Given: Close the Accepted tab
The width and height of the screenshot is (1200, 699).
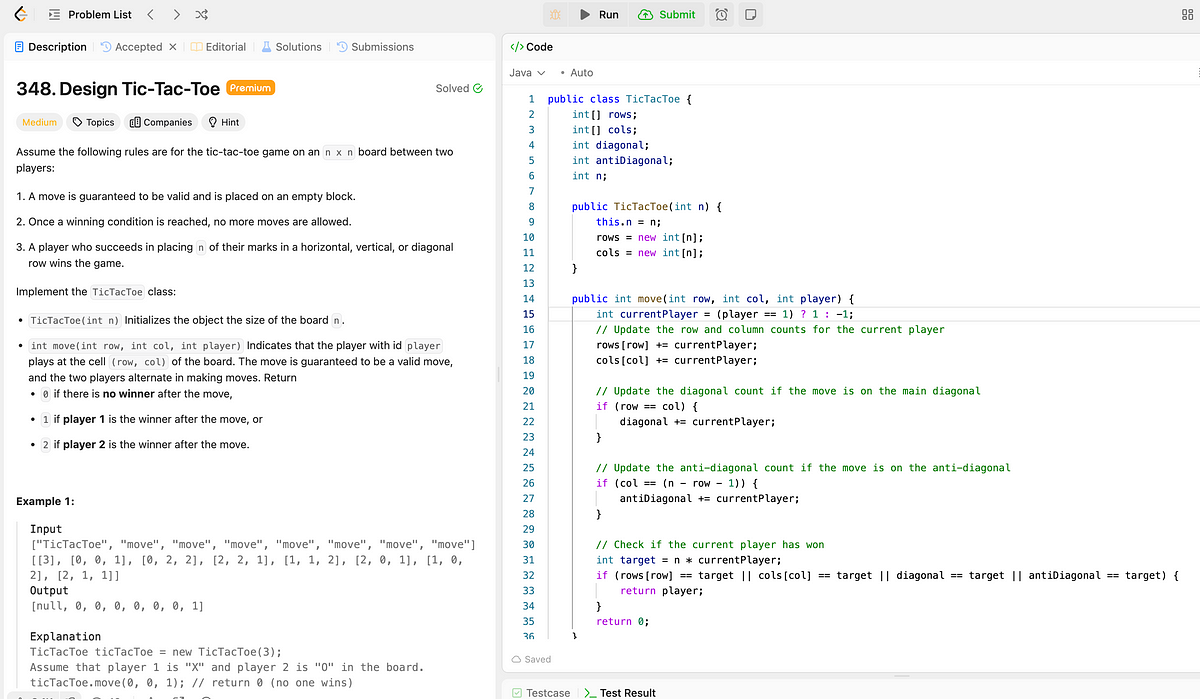Looking at the screenshot, I should pos(172,47).
